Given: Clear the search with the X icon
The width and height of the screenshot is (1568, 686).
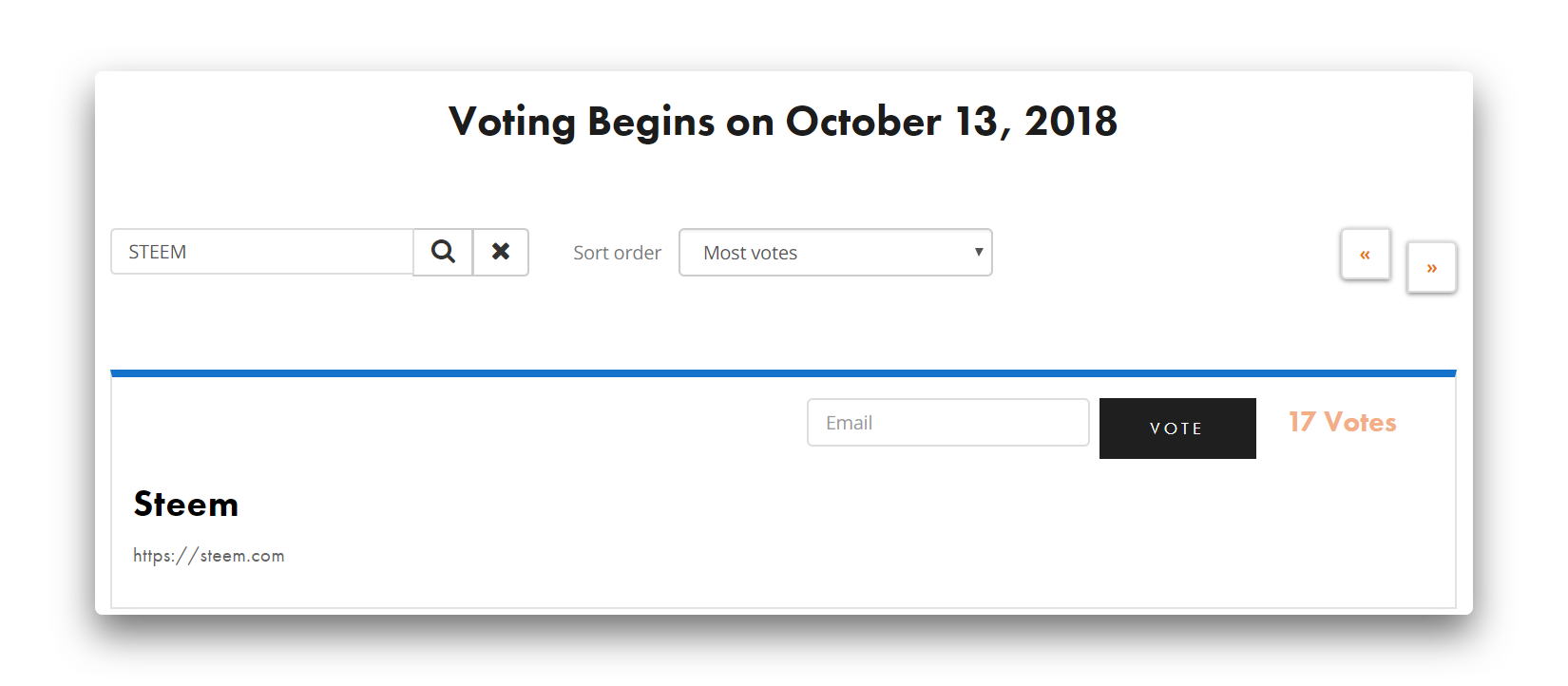Looking at the screenshot, I should 501,252.
